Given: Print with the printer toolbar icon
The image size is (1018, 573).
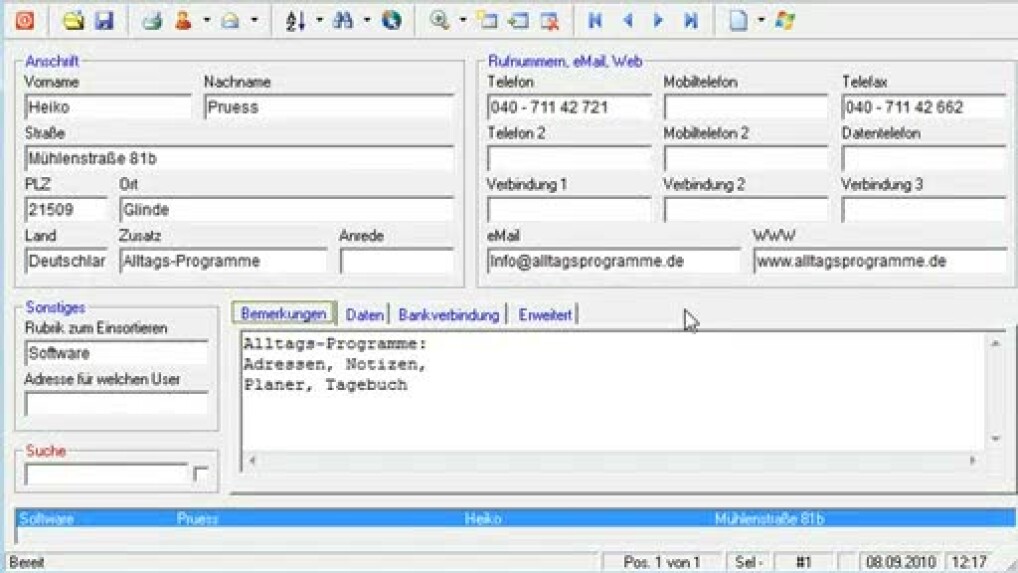Looking at the screenshot, I should coord(152,20).
